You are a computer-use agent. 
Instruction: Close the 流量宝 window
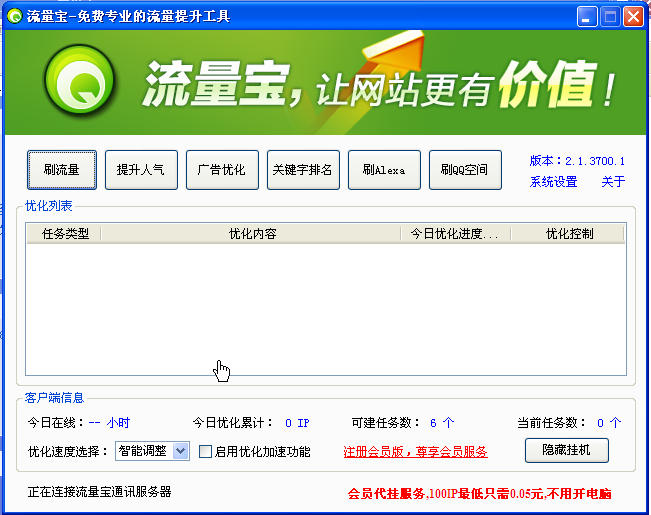point(634,17)
